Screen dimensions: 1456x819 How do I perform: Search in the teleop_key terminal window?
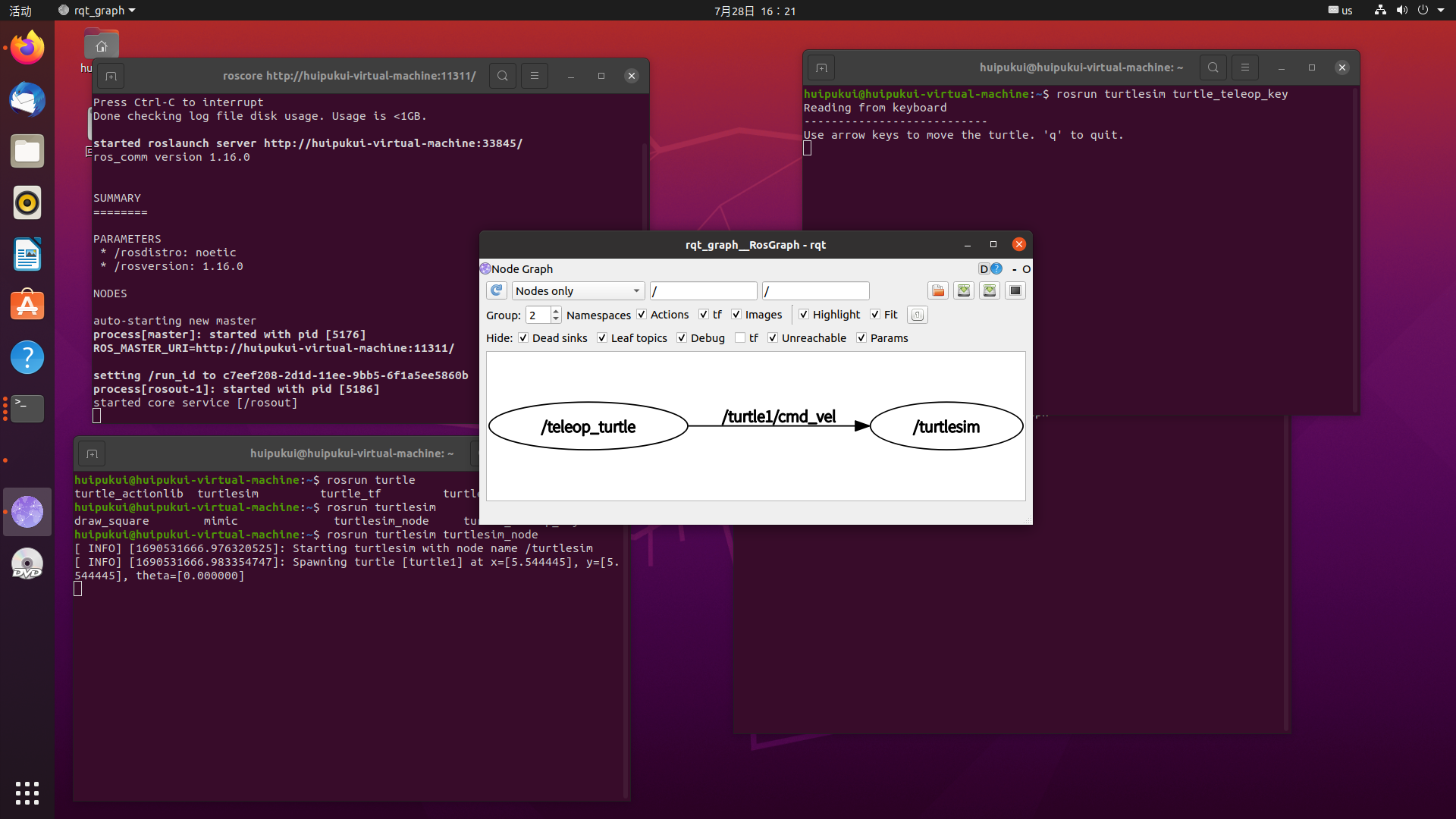pos(1213,67)
